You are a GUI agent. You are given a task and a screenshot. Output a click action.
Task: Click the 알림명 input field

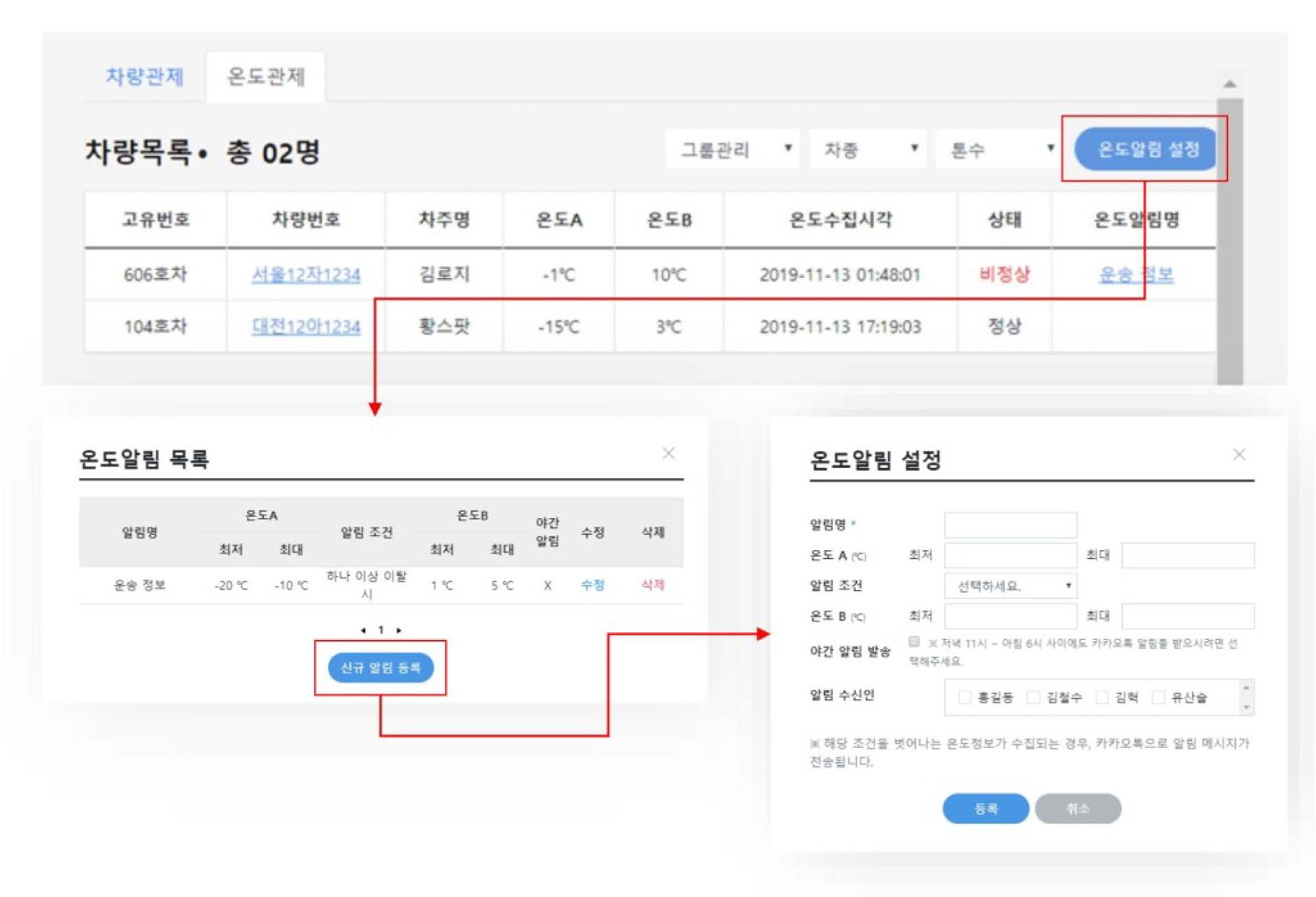point(1010,525)
